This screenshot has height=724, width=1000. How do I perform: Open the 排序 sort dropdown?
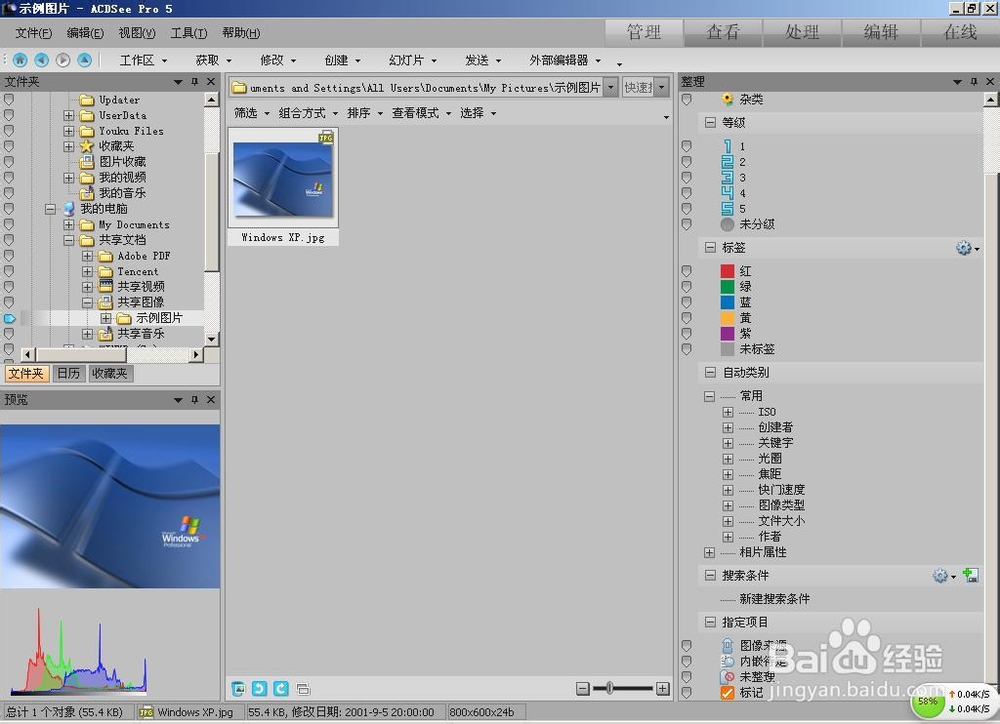pos(364,113)
